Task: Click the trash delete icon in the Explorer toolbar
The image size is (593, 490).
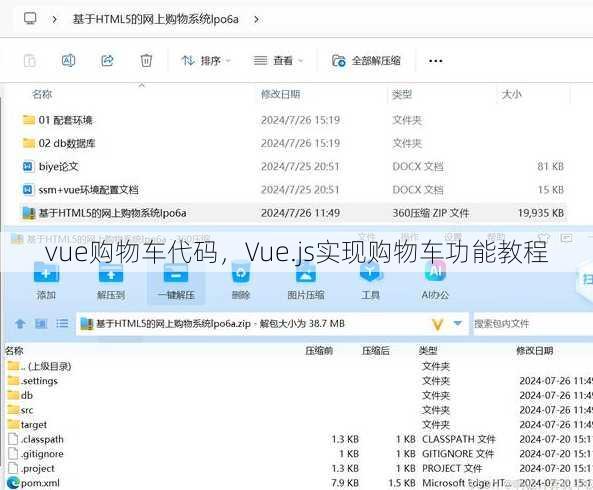Action: [146, 60]
